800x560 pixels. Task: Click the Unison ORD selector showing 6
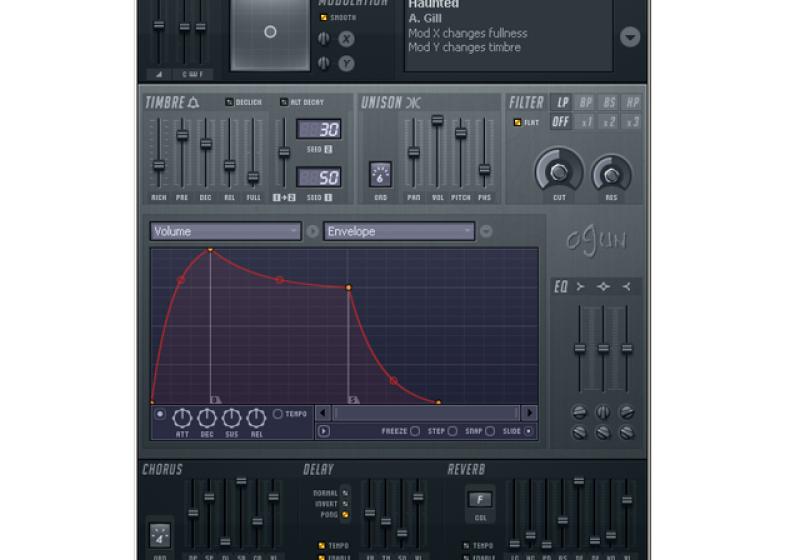(x=380, y=175)
